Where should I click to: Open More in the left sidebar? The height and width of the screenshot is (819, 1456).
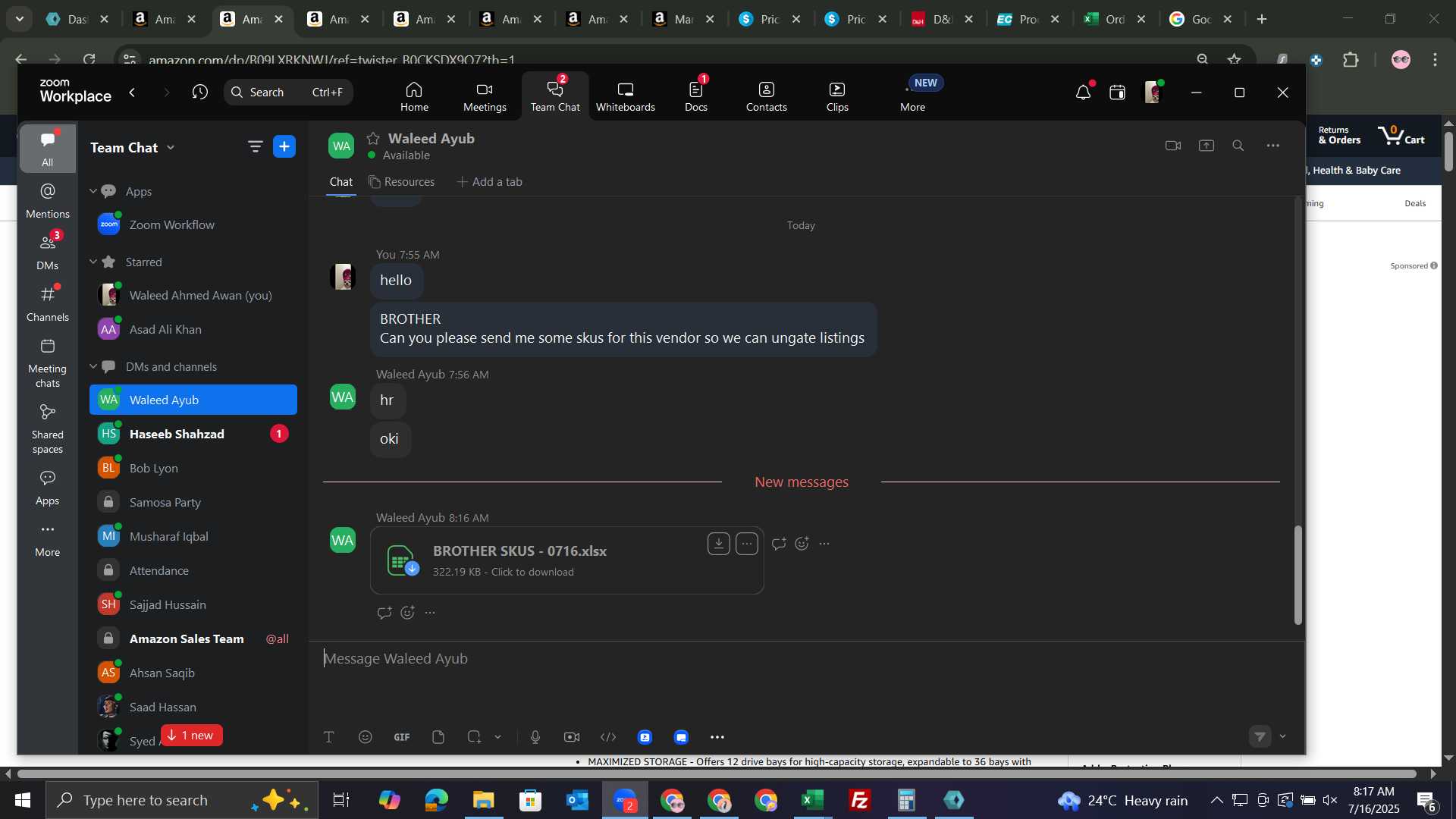[x=47, y=539]
